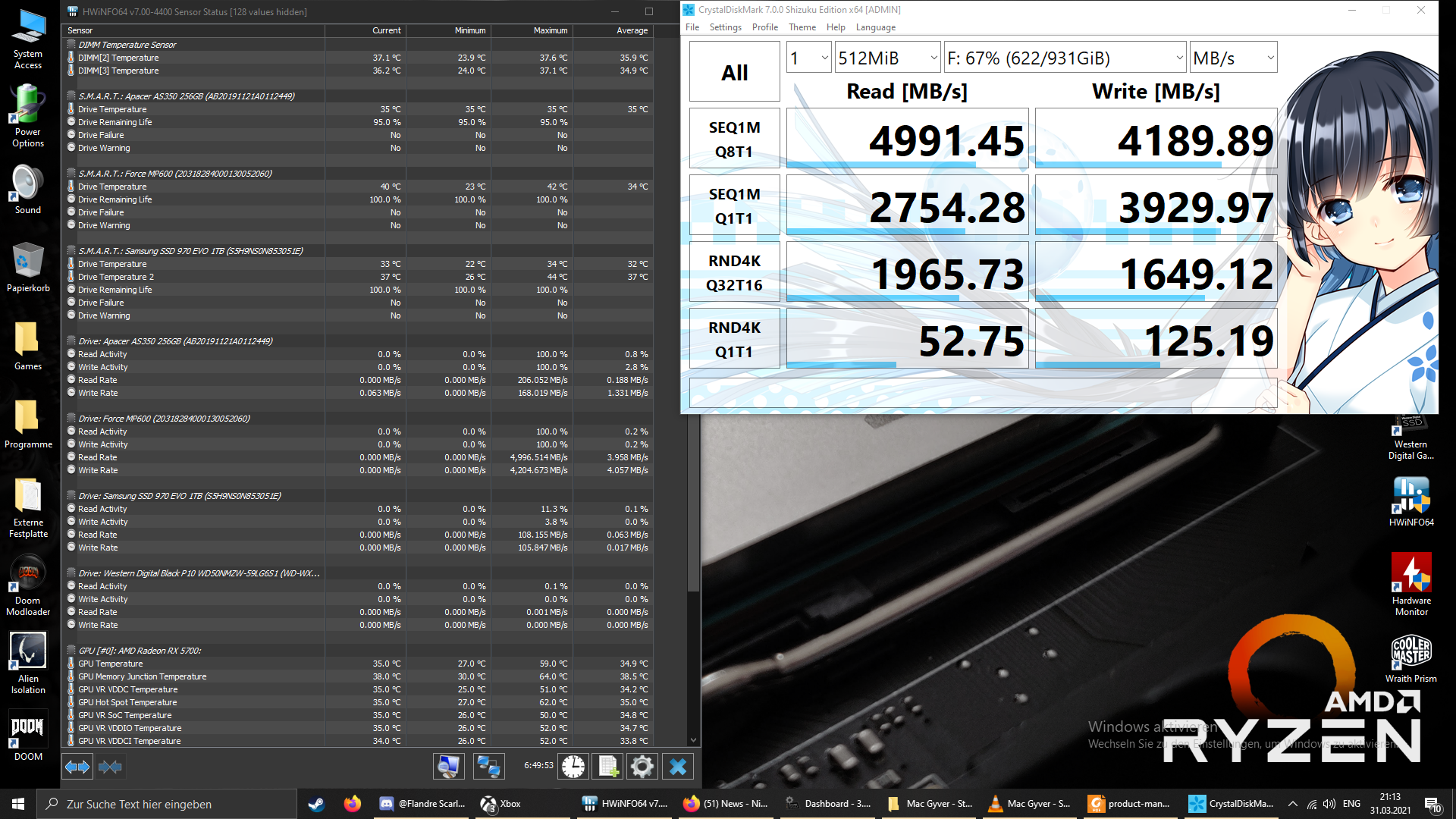Click the network remote monitoring icon
1456x819 pixels.
488,767
